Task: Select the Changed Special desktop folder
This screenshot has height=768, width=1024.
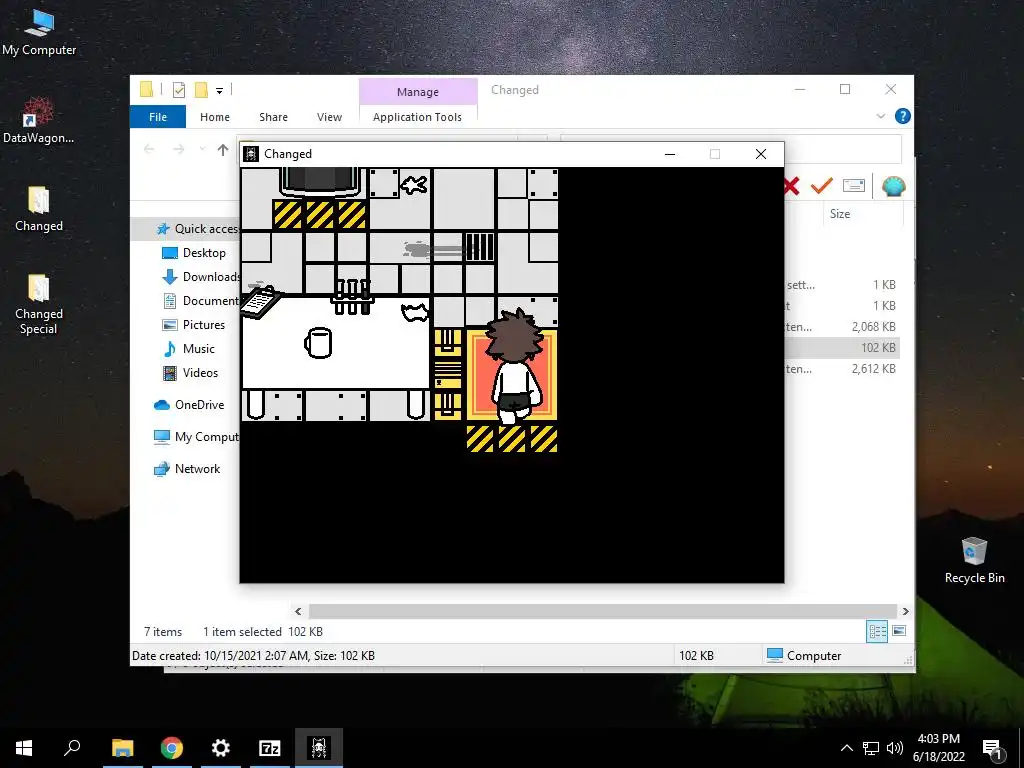Action: [39, 304]
